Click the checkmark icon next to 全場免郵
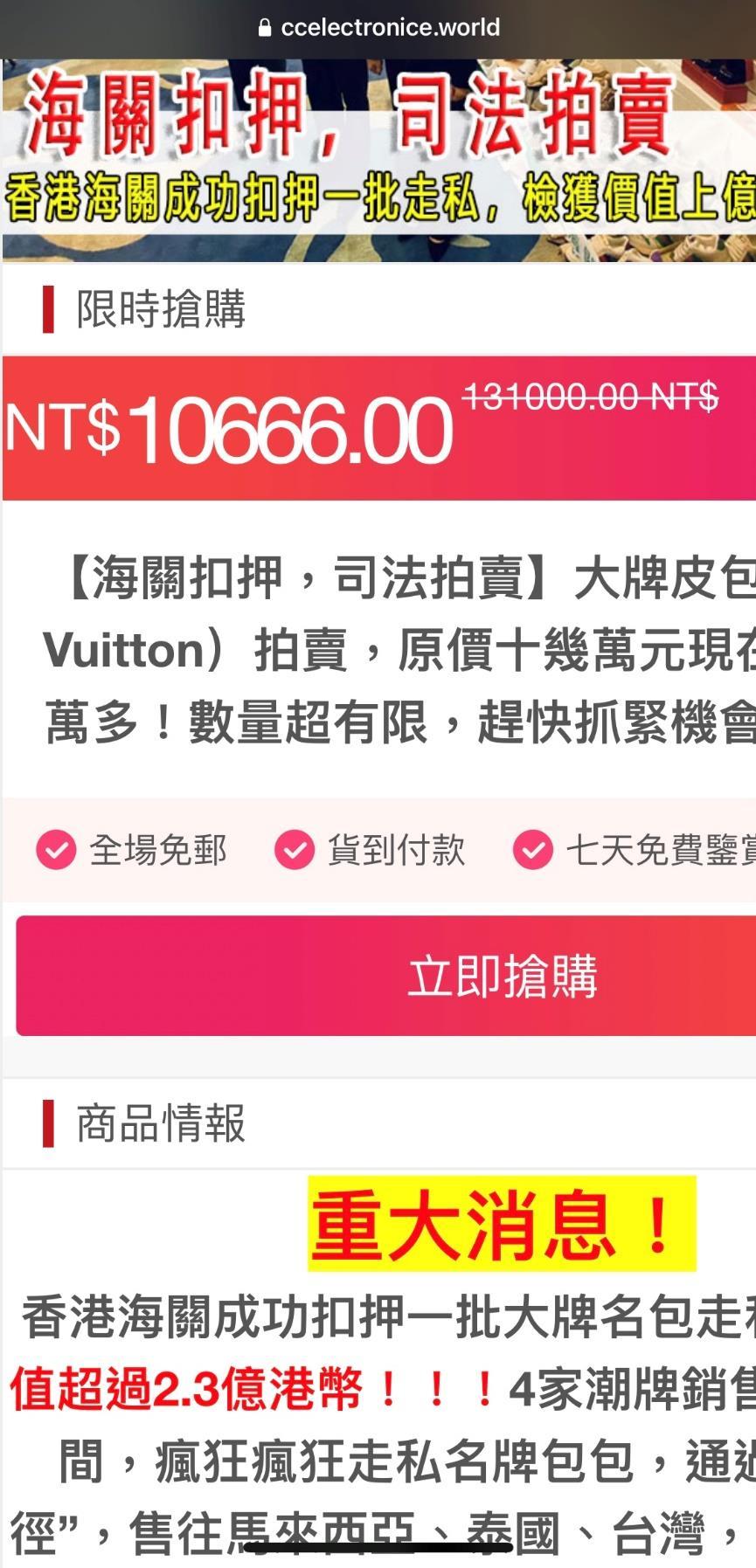Screen dimensions: 756x1568 56,850
